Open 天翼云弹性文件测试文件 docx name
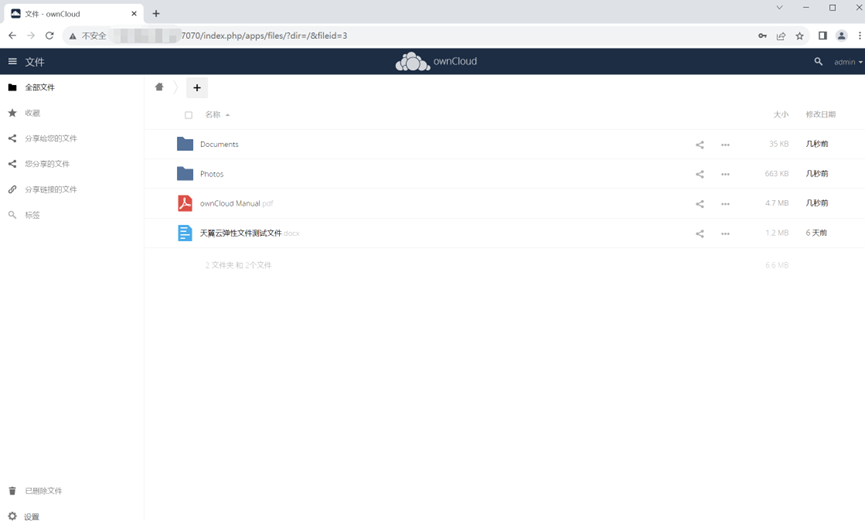Screen dimensions: 865x521 [249, 233]
